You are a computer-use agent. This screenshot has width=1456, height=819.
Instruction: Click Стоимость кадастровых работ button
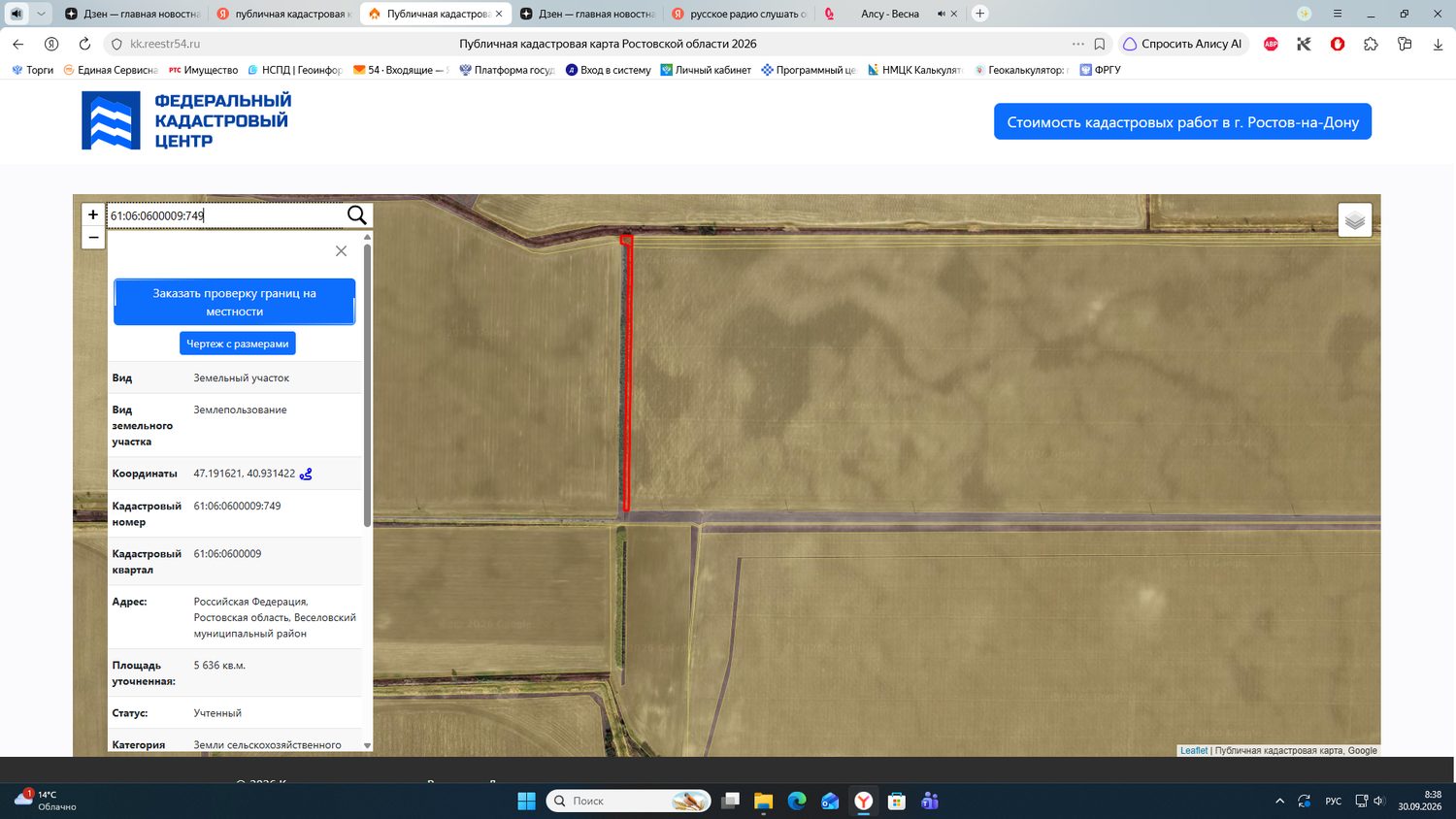pyautogui.click(x=1182, y=122)
